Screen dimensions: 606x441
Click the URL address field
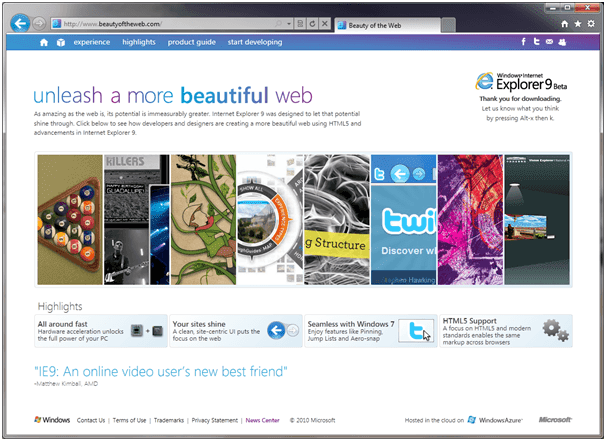pos(166,24)
